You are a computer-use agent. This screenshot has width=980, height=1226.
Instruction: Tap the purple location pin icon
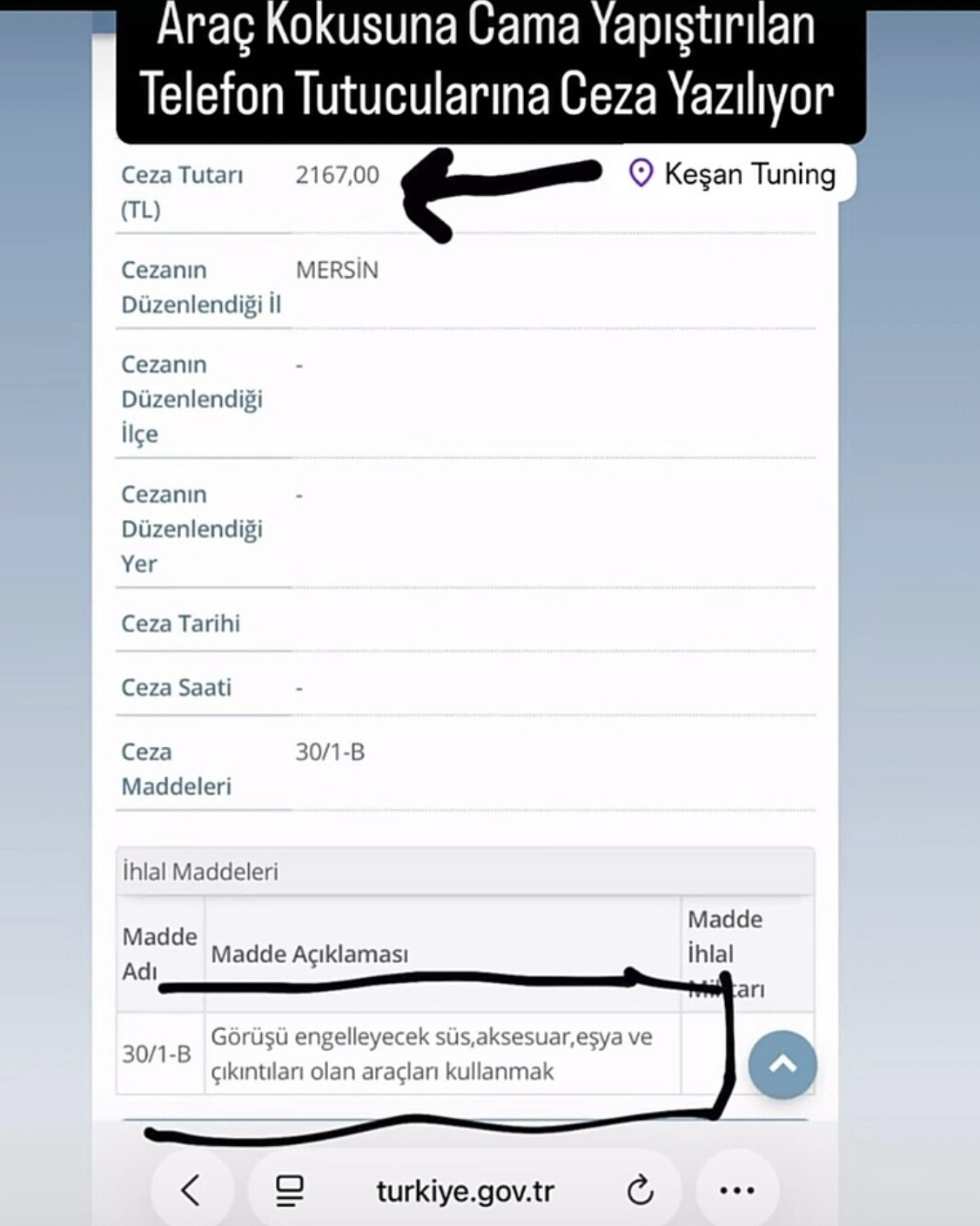click(641, 173)
